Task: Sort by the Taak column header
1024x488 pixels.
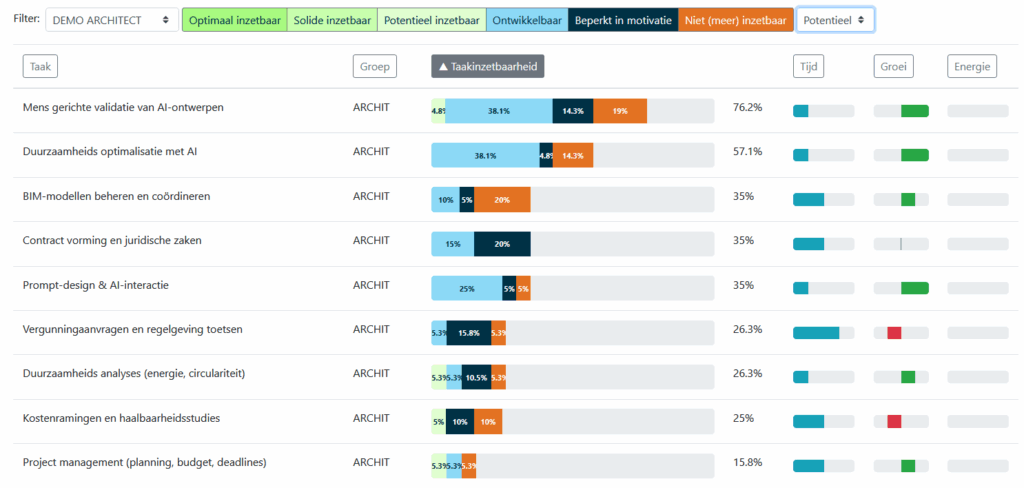Action: point(39,66)
